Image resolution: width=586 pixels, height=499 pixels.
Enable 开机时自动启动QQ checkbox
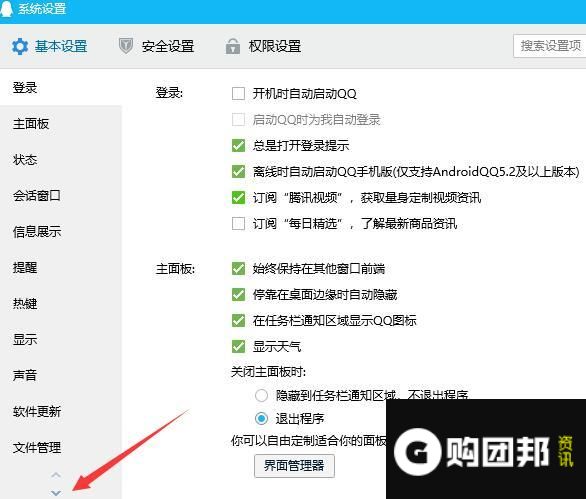point(238,93)
